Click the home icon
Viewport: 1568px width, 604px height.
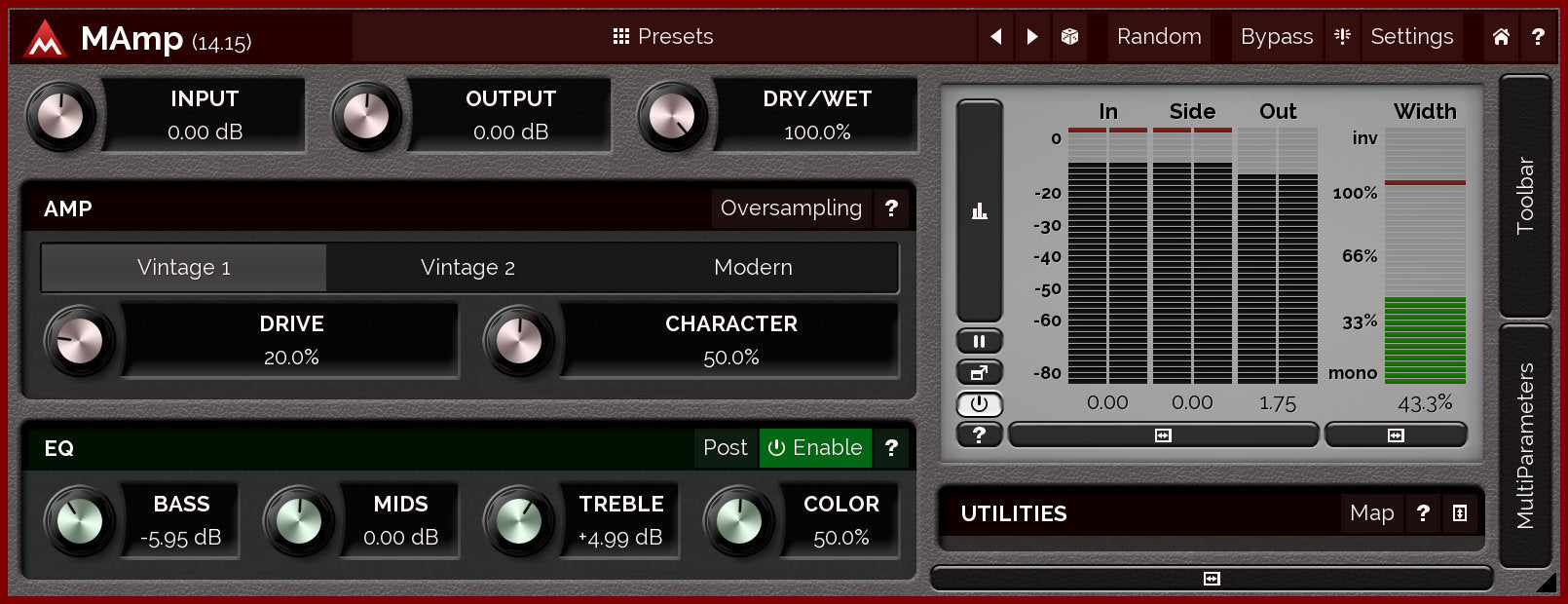pos(1501,37)
